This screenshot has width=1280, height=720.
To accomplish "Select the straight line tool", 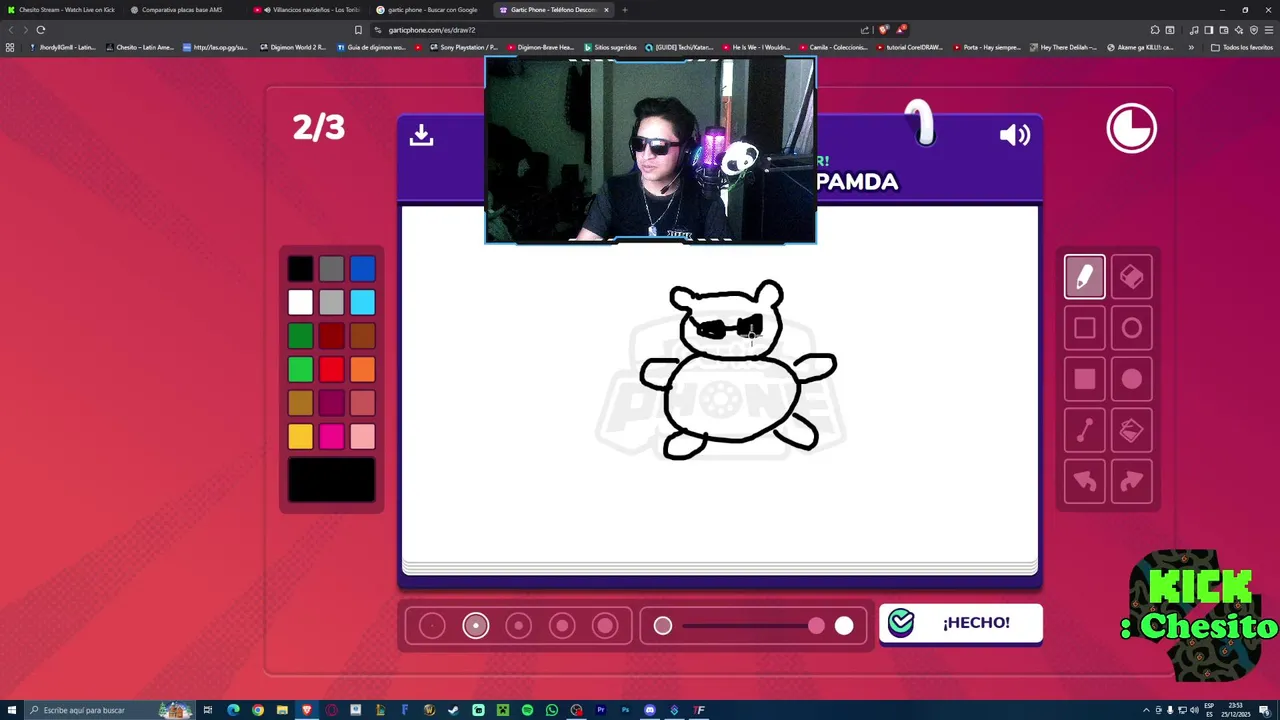I will (1084, 430).
